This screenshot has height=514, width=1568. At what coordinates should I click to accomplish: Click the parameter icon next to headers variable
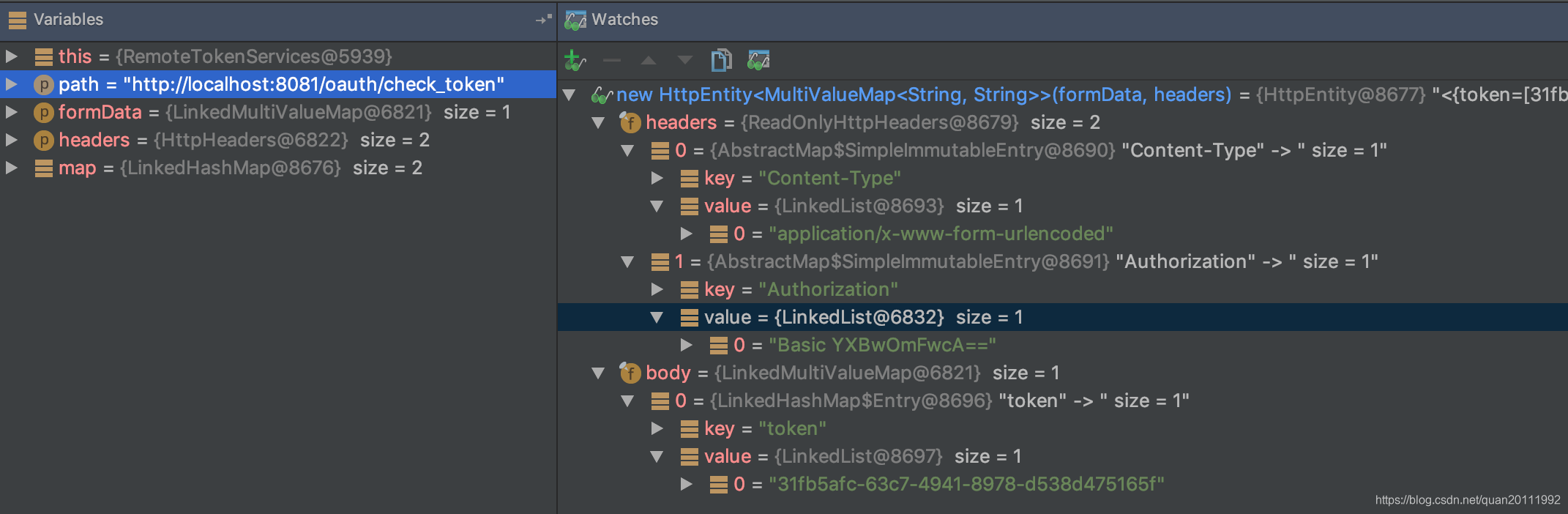coord(44,141)
